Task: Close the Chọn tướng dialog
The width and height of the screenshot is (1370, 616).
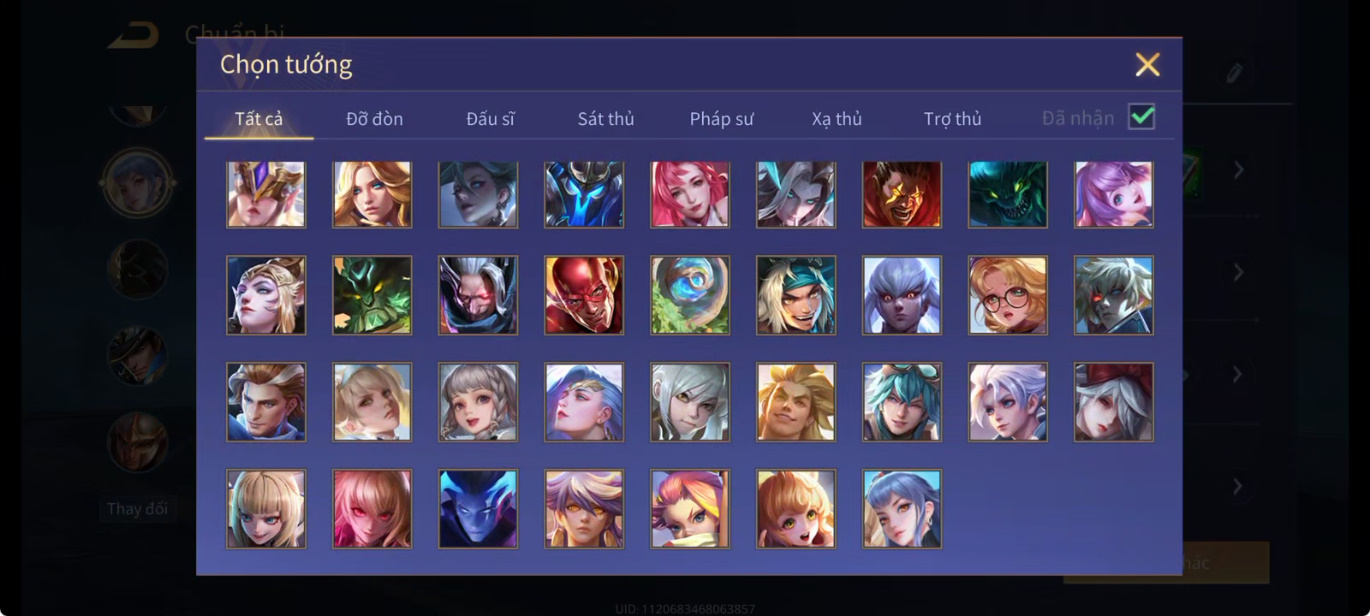Action: tap(1148, 65)
